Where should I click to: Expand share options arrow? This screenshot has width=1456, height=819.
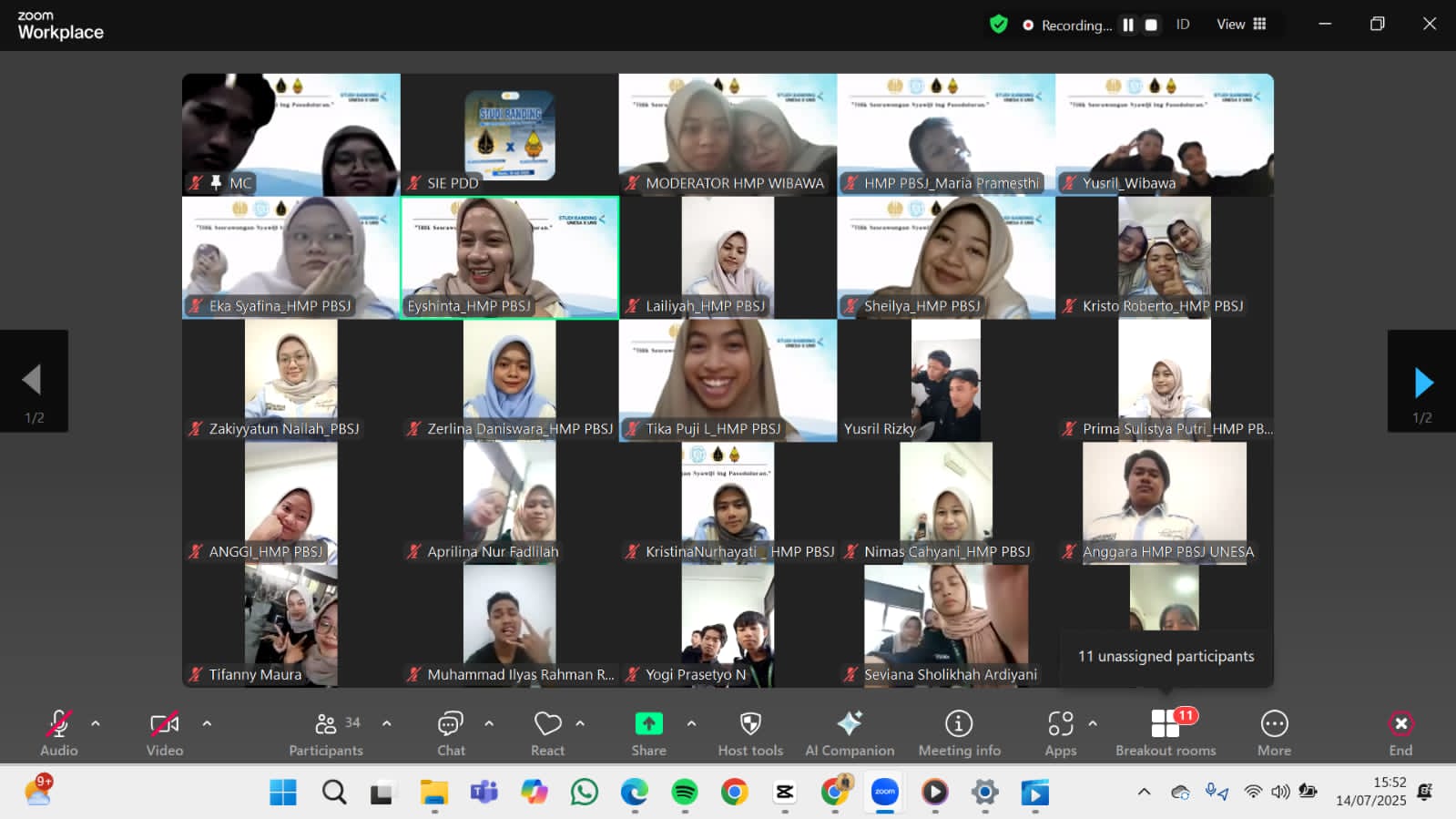691,723
